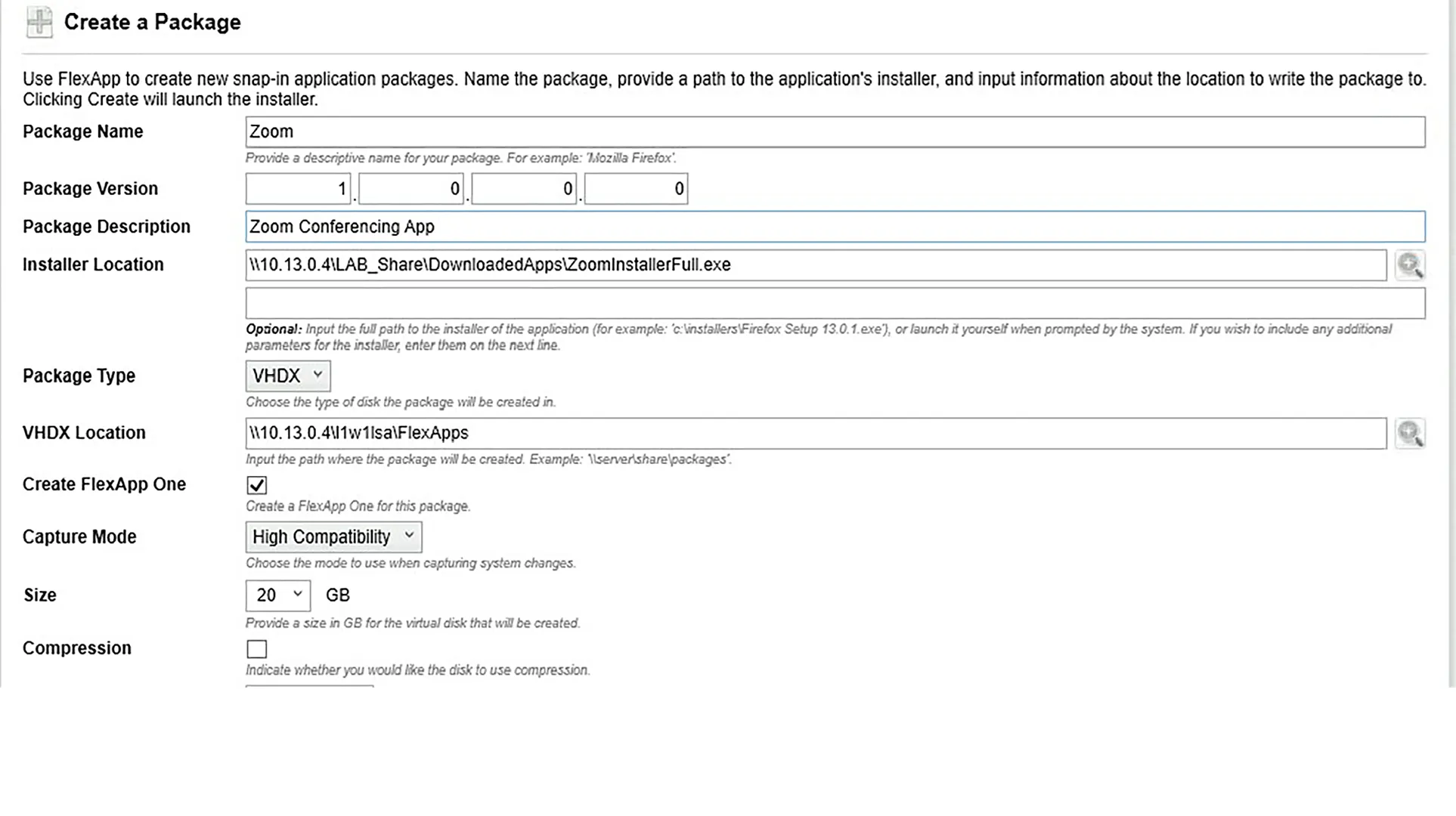Click the Size label
Viewport: 1456px width, 816px height.
[40, 595]
